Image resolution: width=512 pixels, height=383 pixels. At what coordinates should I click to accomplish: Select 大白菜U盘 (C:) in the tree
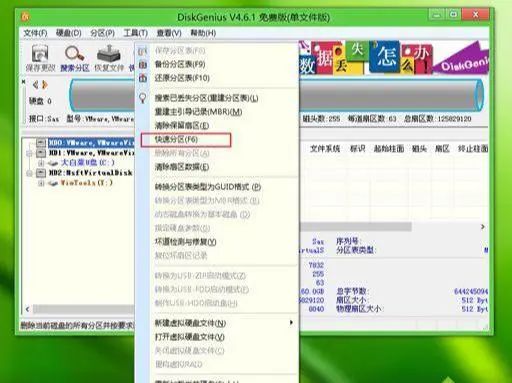point(87,163)
